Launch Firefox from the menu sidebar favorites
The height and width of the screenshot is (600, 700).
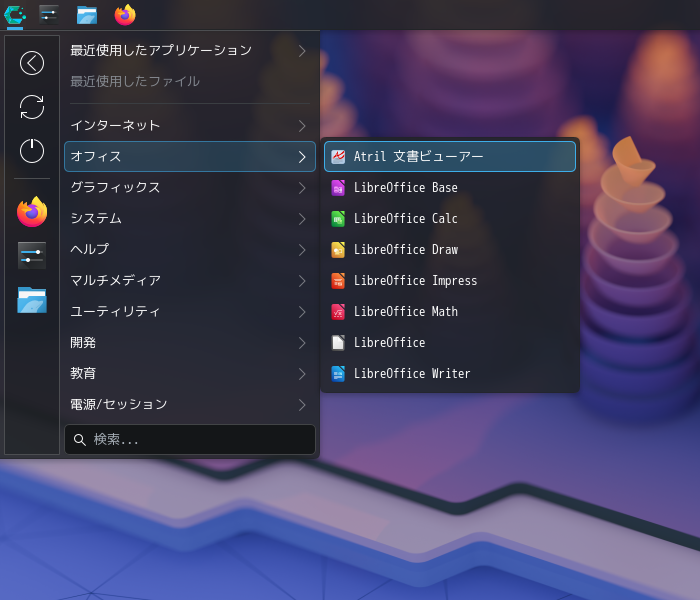(32, 212)
